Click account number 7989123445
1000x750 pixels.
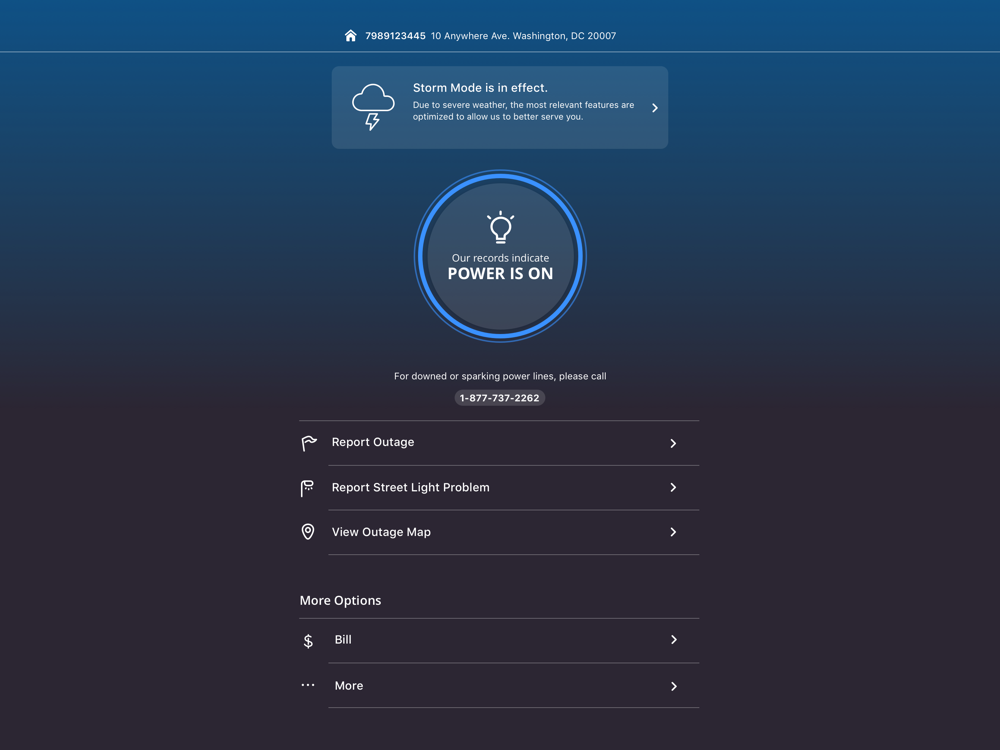point(395,36)
